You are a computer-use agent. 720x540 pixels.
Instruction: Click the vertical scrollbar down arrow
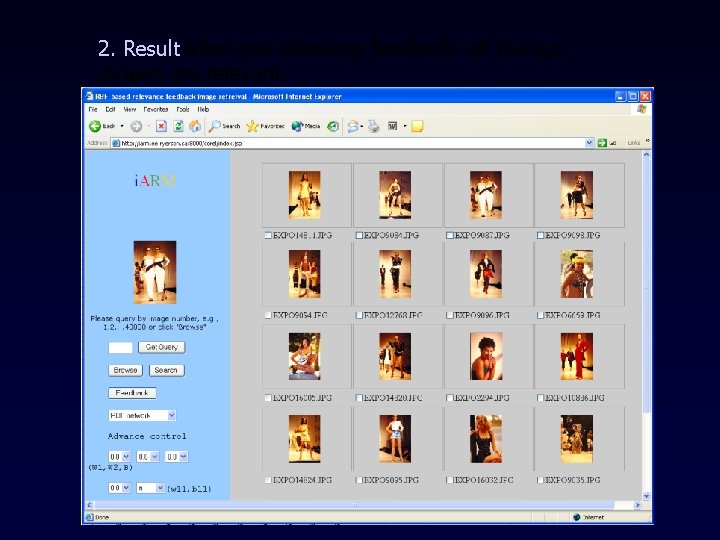pos(646,496)
